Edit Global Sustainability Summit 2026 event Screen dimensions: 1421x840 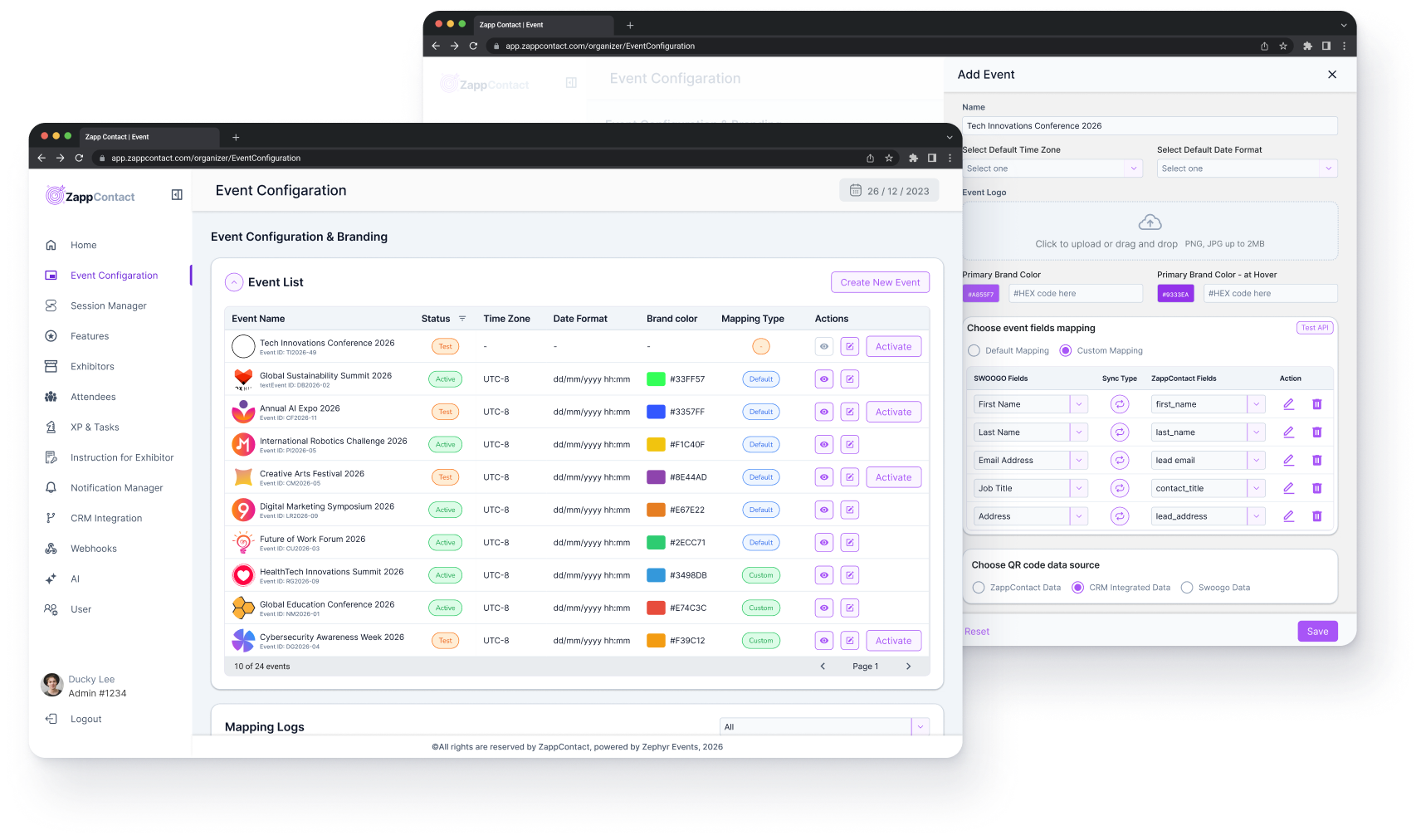tap(849, 379)
